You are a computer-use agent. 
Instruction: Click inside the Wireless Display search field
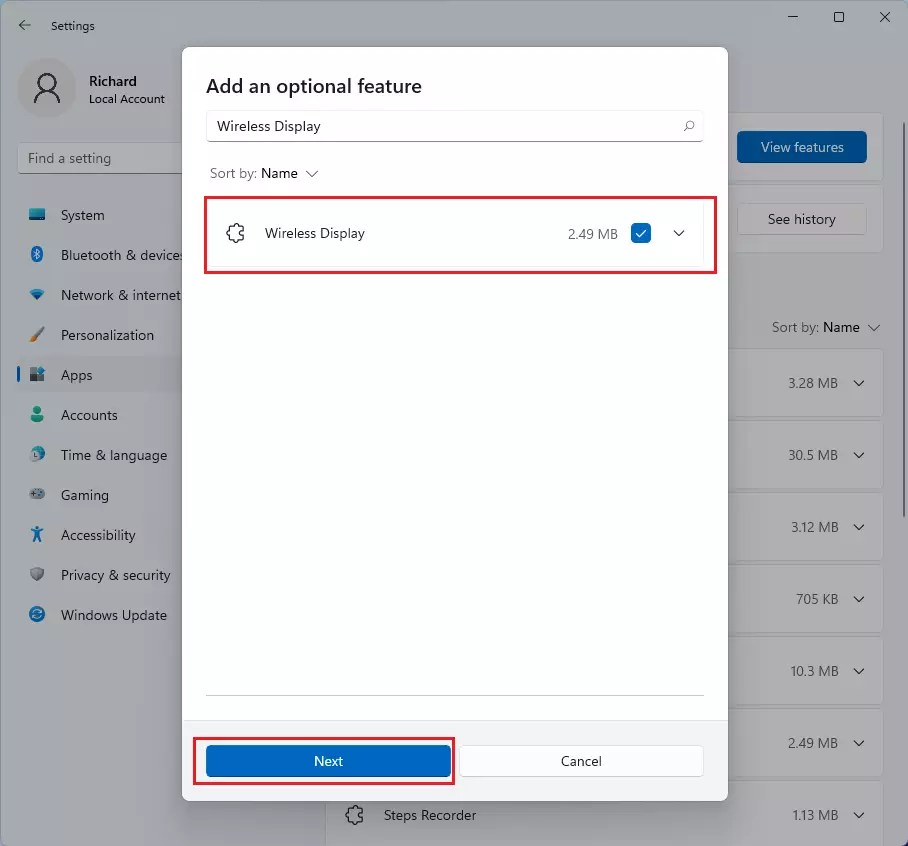click(440, 126)
